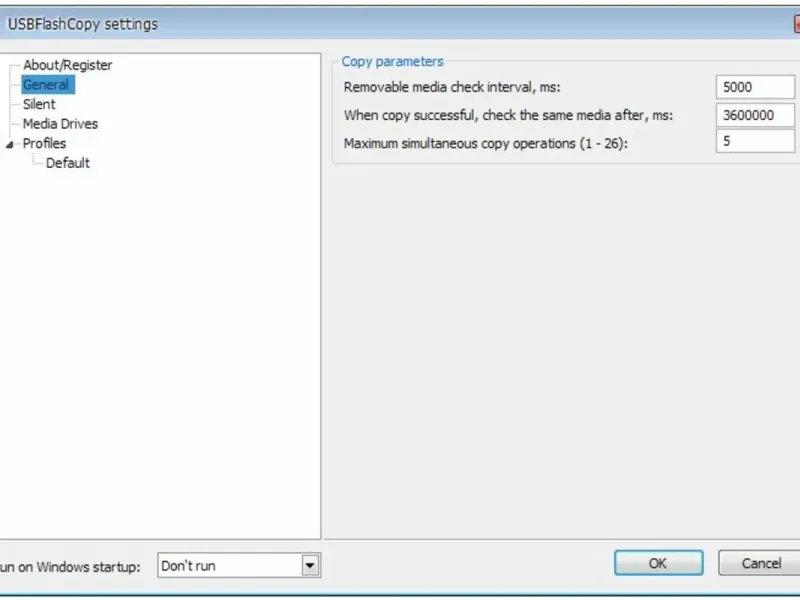Select the Profiles tree node
The image size is (800, 600).
[44, 143]
